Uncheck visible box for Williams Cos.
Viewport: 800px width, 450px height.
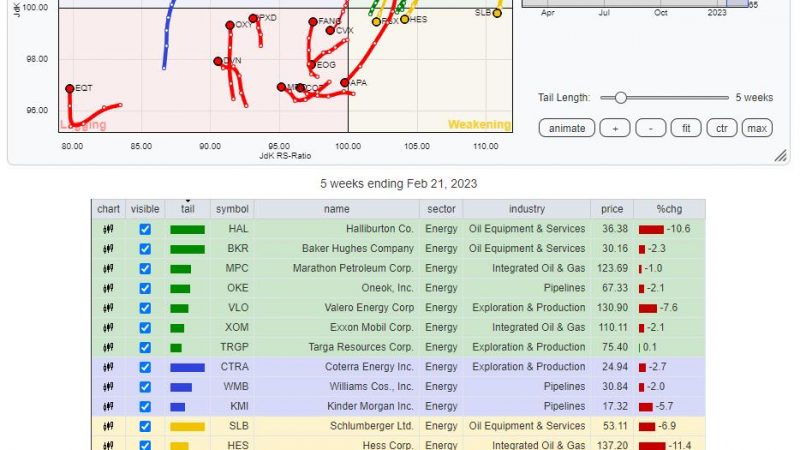pyautogui.click(x=145, y=387)
